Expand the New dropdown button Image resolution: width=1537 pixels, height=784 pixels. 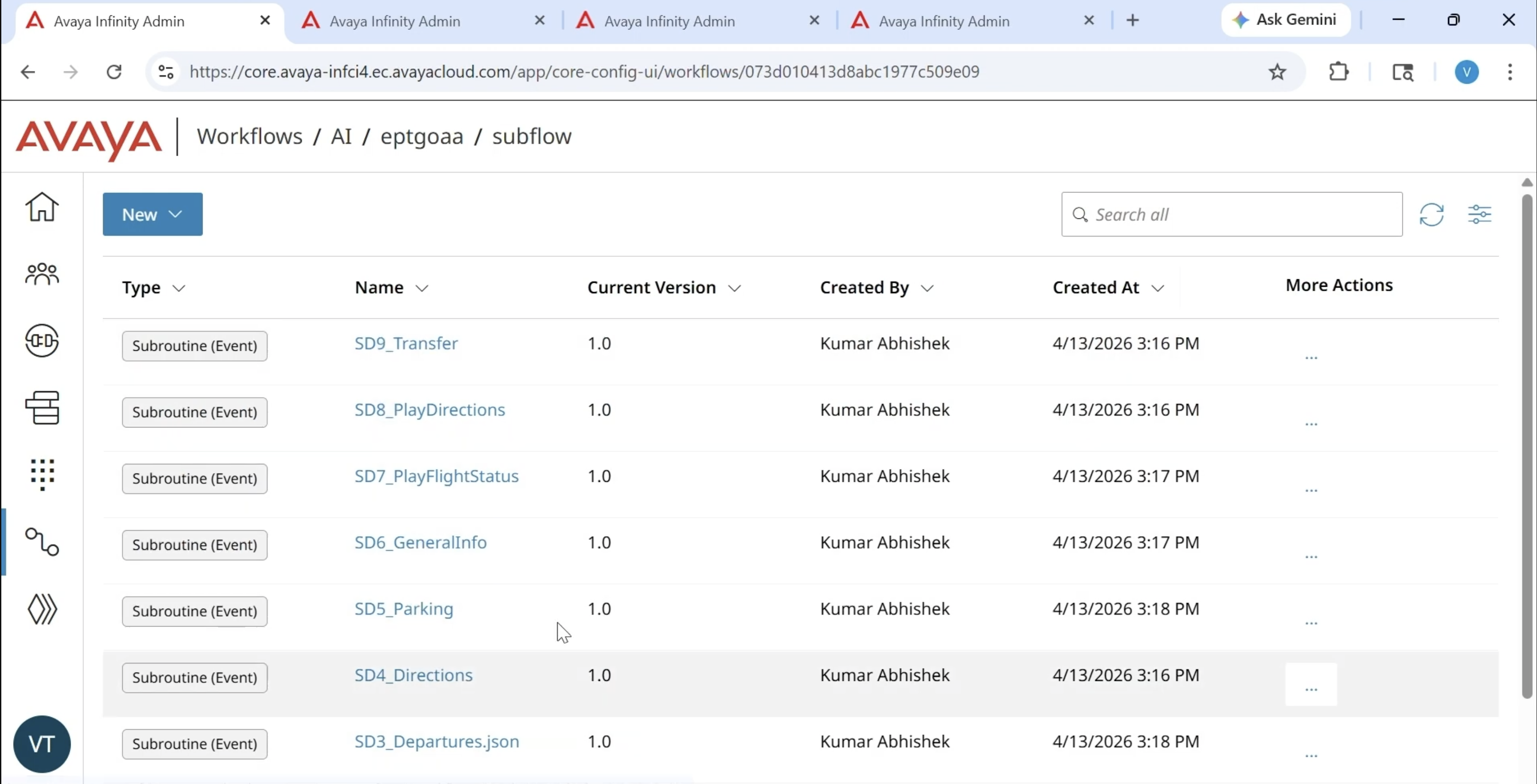153,214
